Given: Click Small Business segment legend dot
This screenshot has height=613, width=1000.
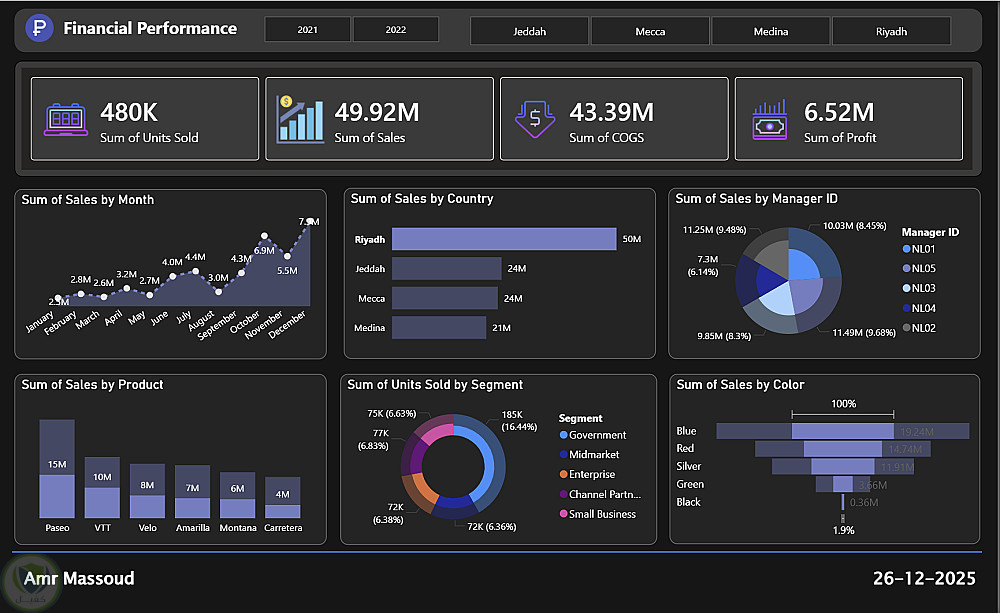Looking at the screenshot, I should (563, 513).
